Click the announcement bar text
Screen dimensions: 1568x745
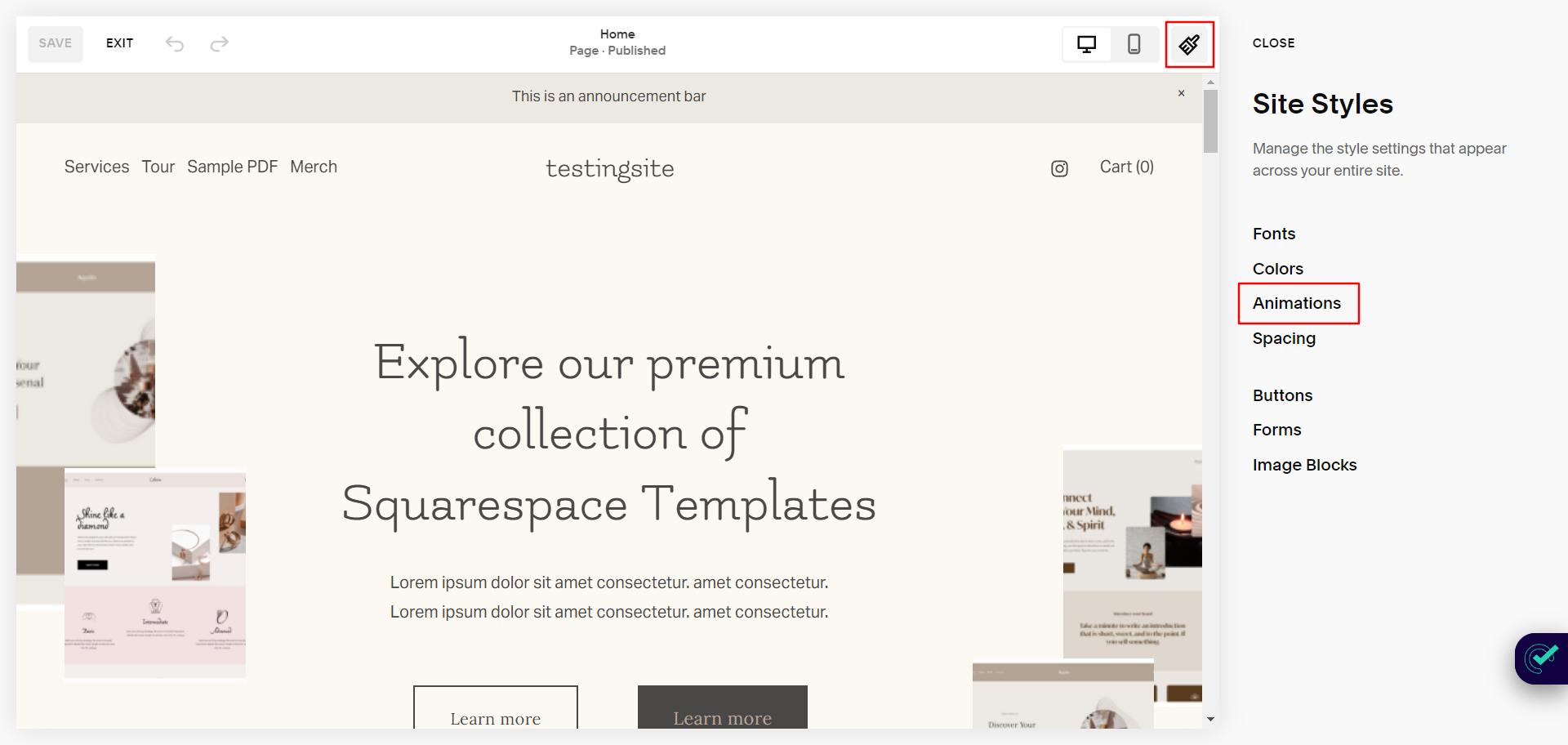(608, 96)
